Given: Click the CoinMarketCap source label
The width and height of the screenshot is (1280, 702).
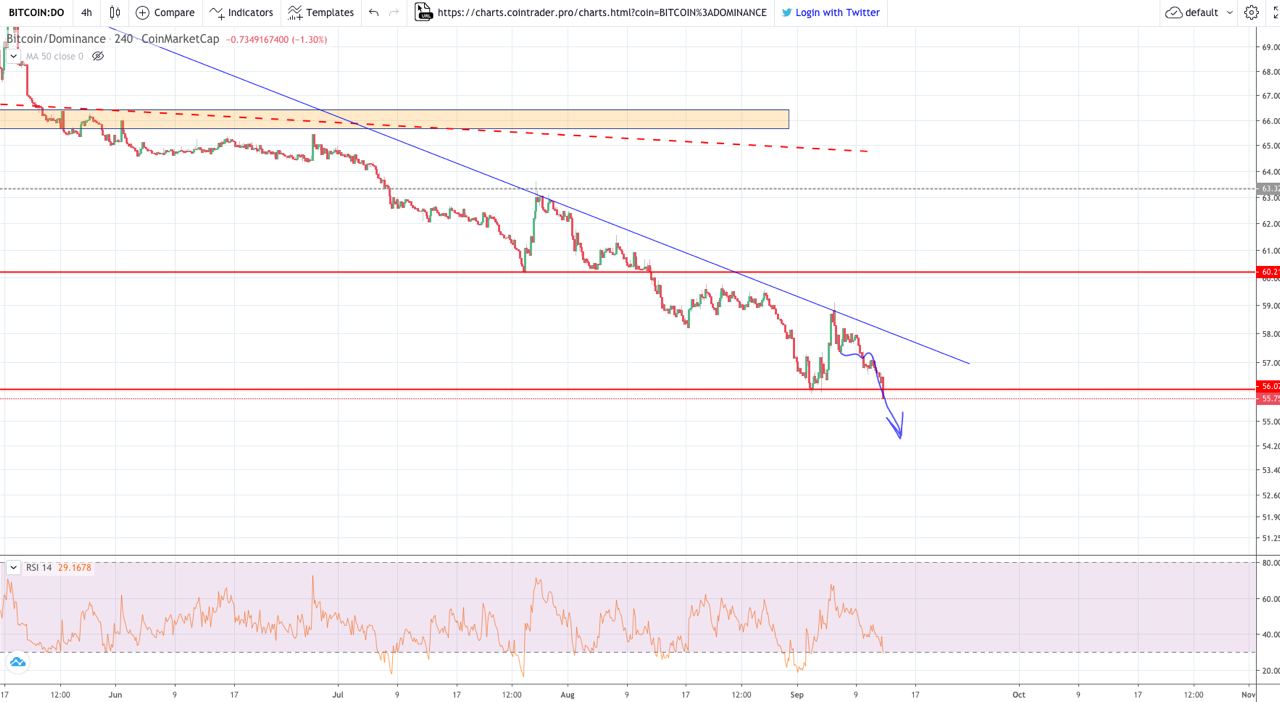Looking at the screenshot, I should tap(182, 39).
